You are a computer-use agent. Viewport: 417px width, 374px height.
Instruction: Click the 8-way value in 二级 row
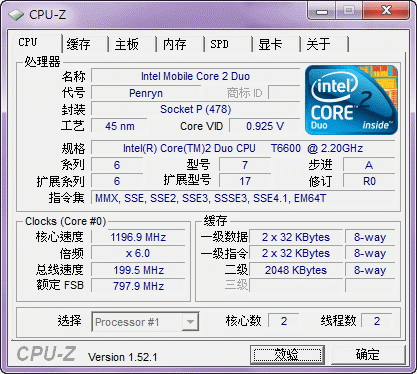click(370, 270)
